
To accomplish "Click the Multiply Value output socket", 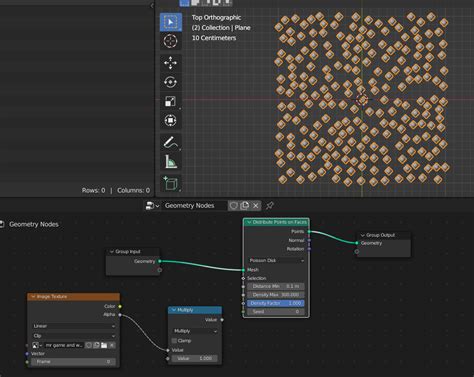I will (x=222, y=320).
